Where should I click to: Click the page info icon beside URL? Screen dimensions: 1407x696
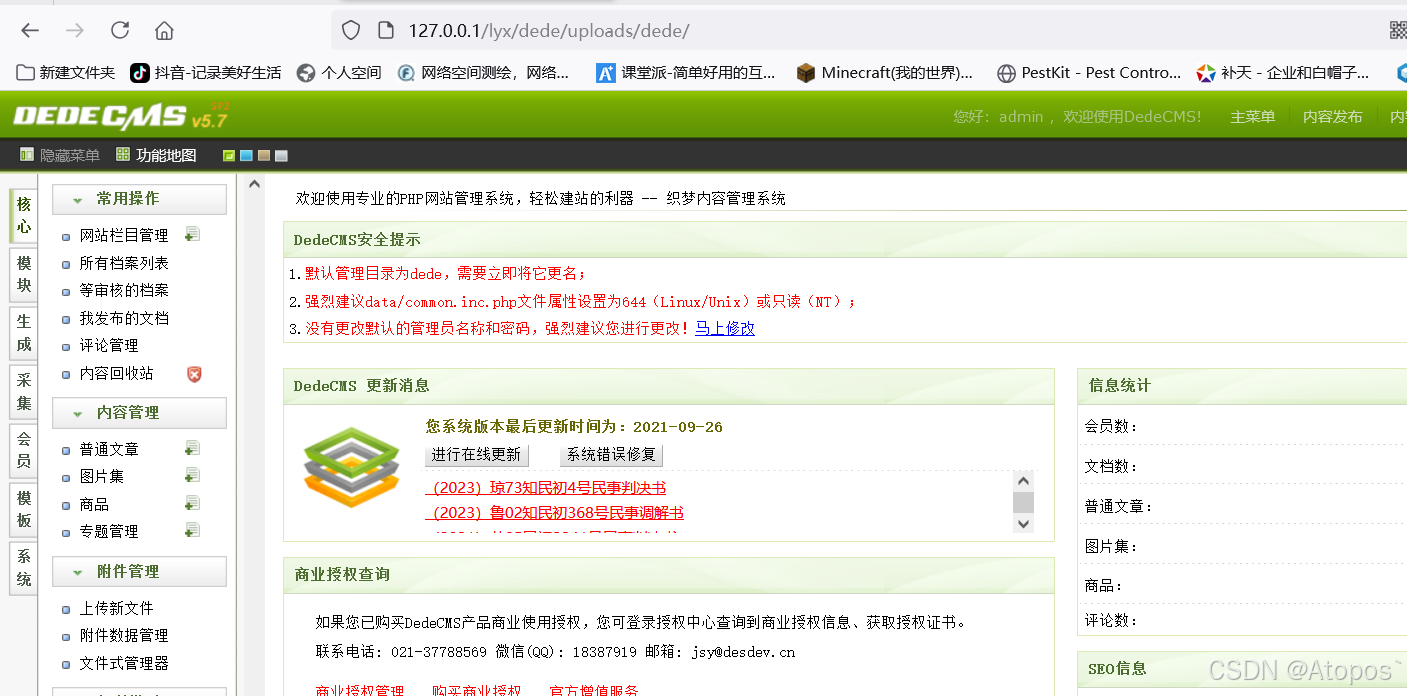386,31
